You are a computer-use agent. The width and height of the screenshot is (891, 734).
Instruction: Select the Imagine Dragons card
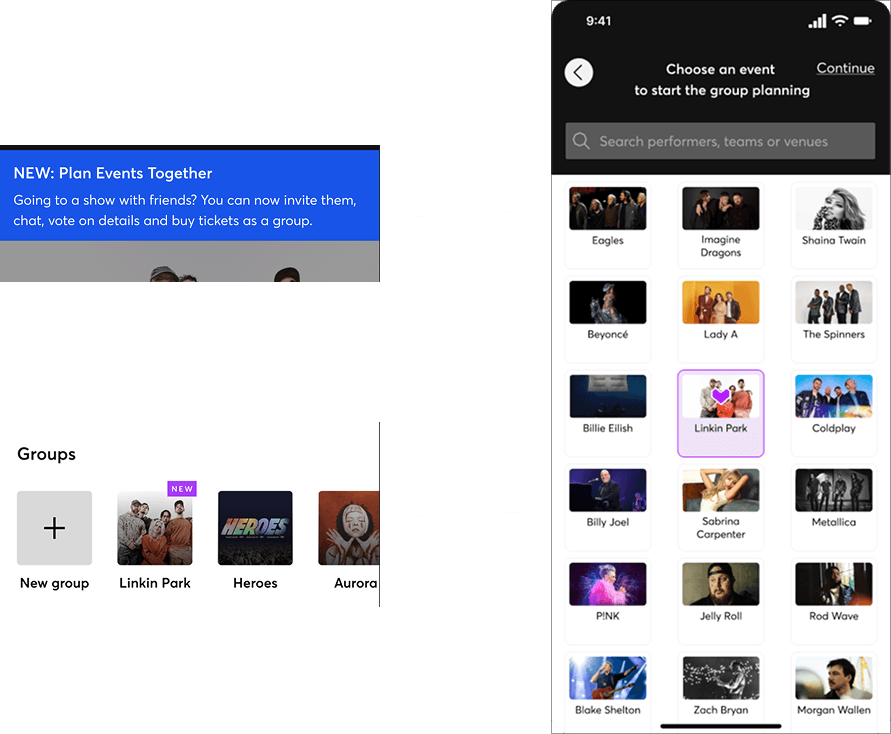[721, 226]
